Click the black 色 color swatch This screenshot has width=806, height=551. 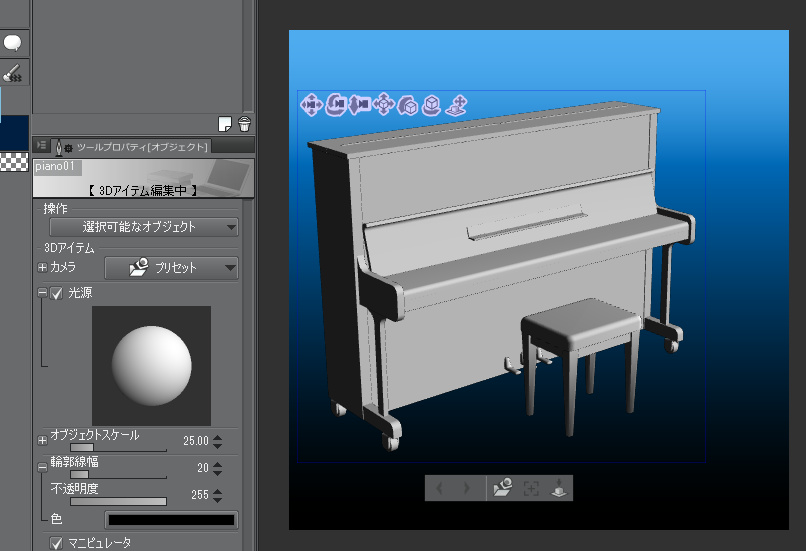pos(171,520)
